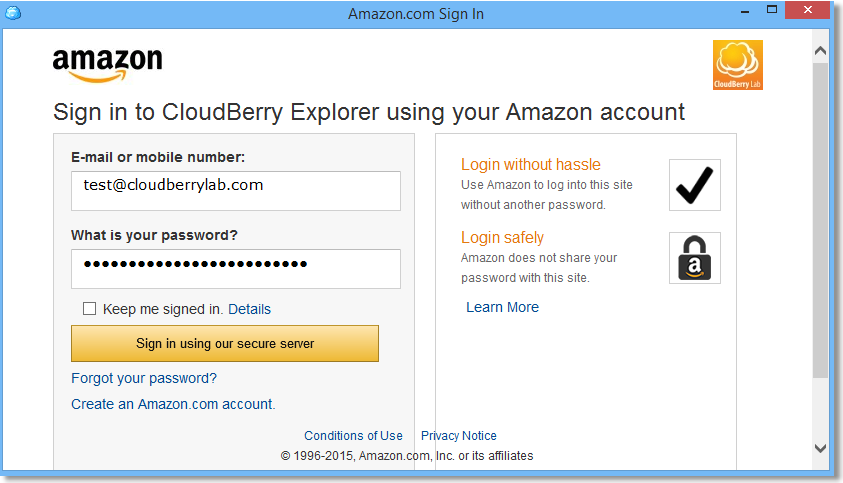Open the Learn More link

[502, 307]
